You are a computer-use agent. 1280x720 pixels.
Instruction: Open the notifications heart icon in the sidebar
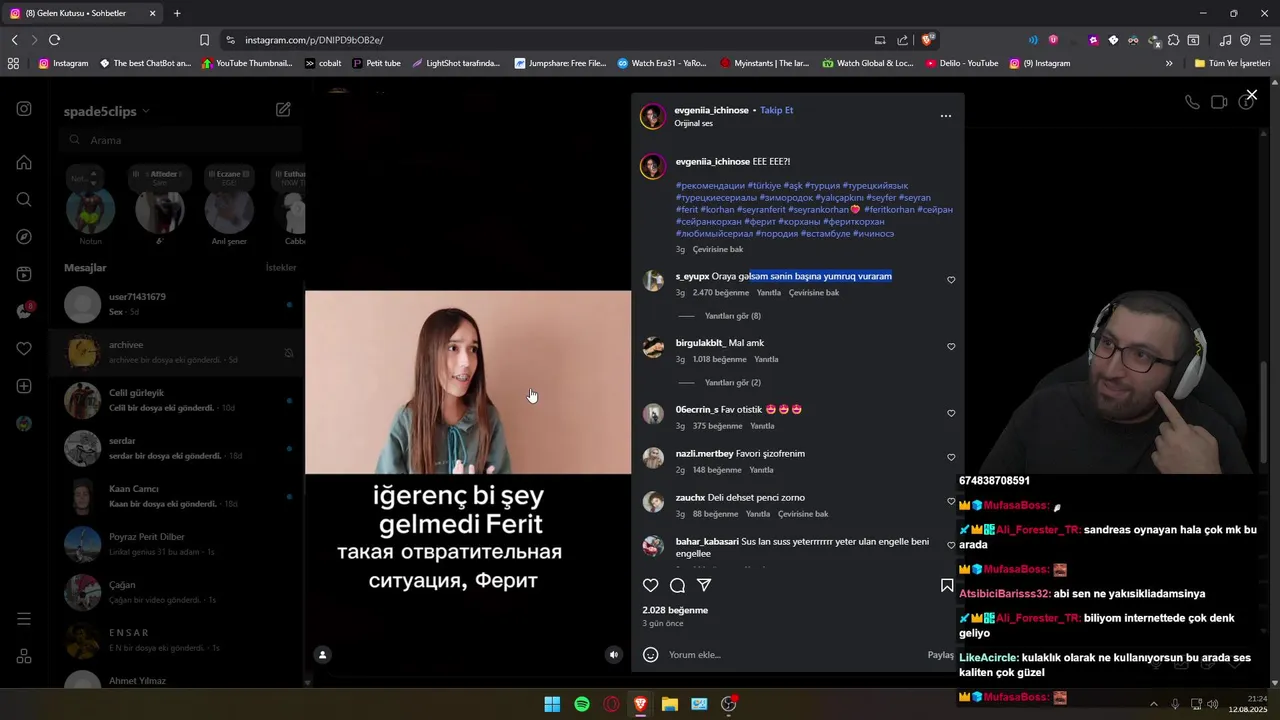tap(24, 349)
